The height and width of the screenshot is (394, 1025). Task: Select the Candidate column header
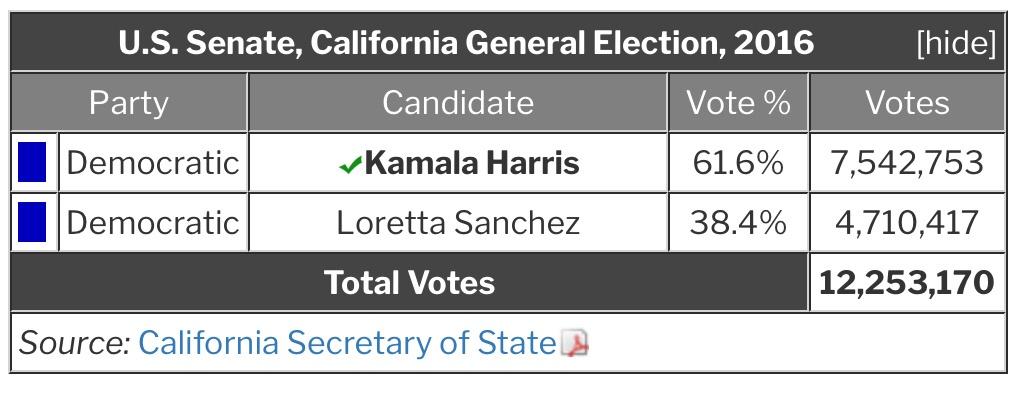point(458,103)
